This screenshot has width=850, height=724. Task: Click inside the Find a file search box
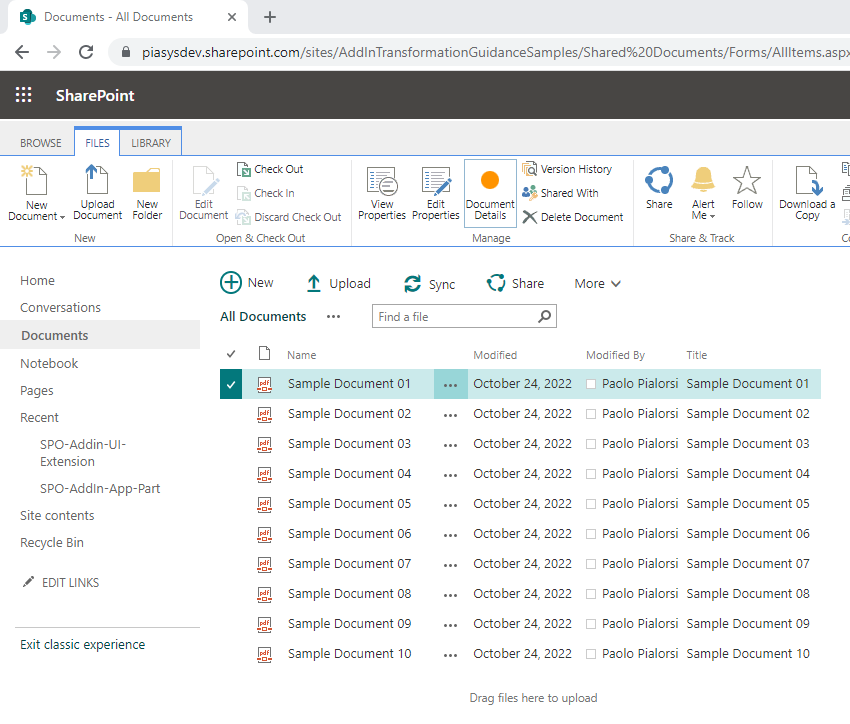pos(450,316)
